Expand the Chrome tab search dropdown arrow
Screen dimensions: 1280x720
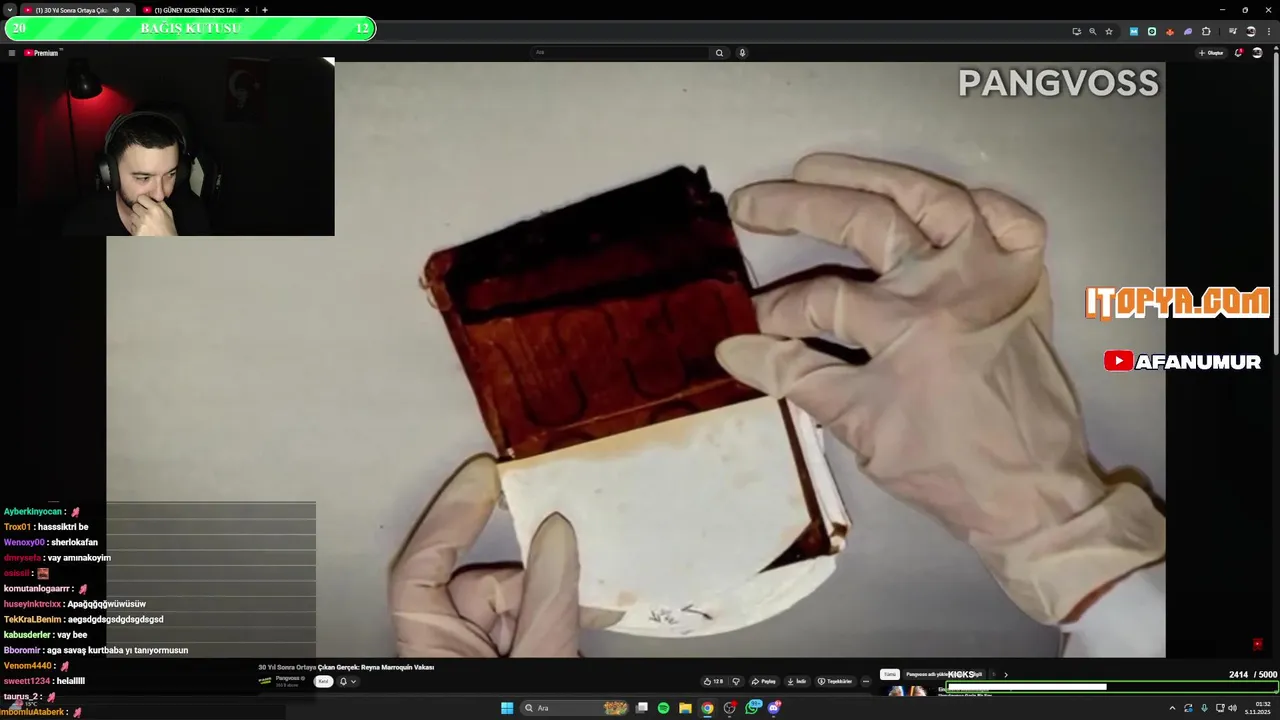tap(10, 10)
